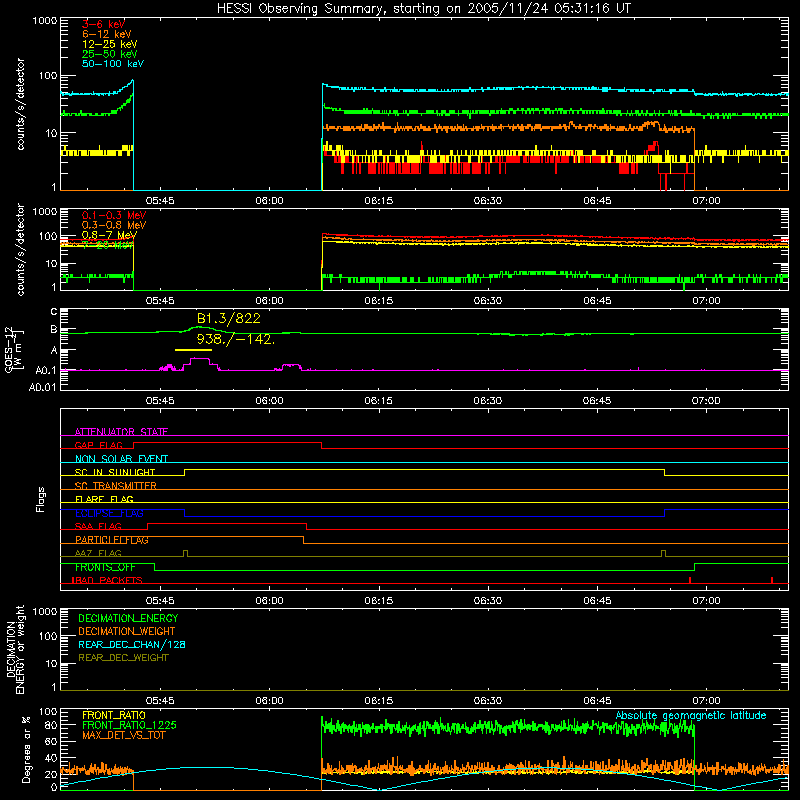This screenshot has width=800, height=800.
Task: Click the 07:00 tick label under Flags panel
Action: (x=706, y=601)
